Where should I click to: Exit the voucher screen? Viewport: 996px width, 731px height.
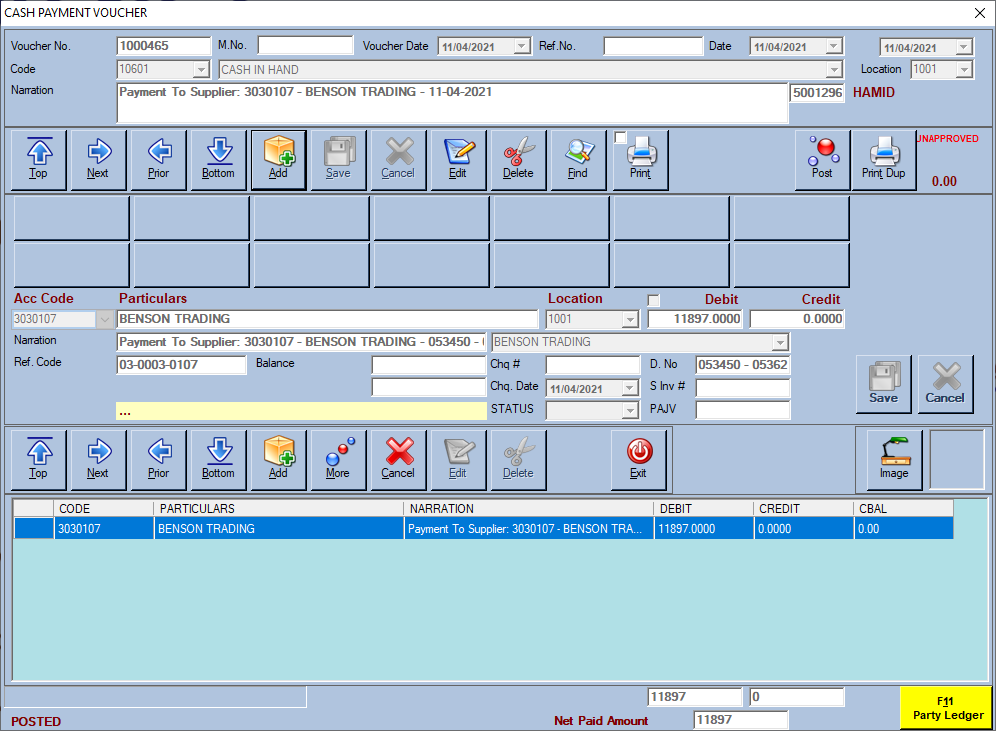coord(638,460)
